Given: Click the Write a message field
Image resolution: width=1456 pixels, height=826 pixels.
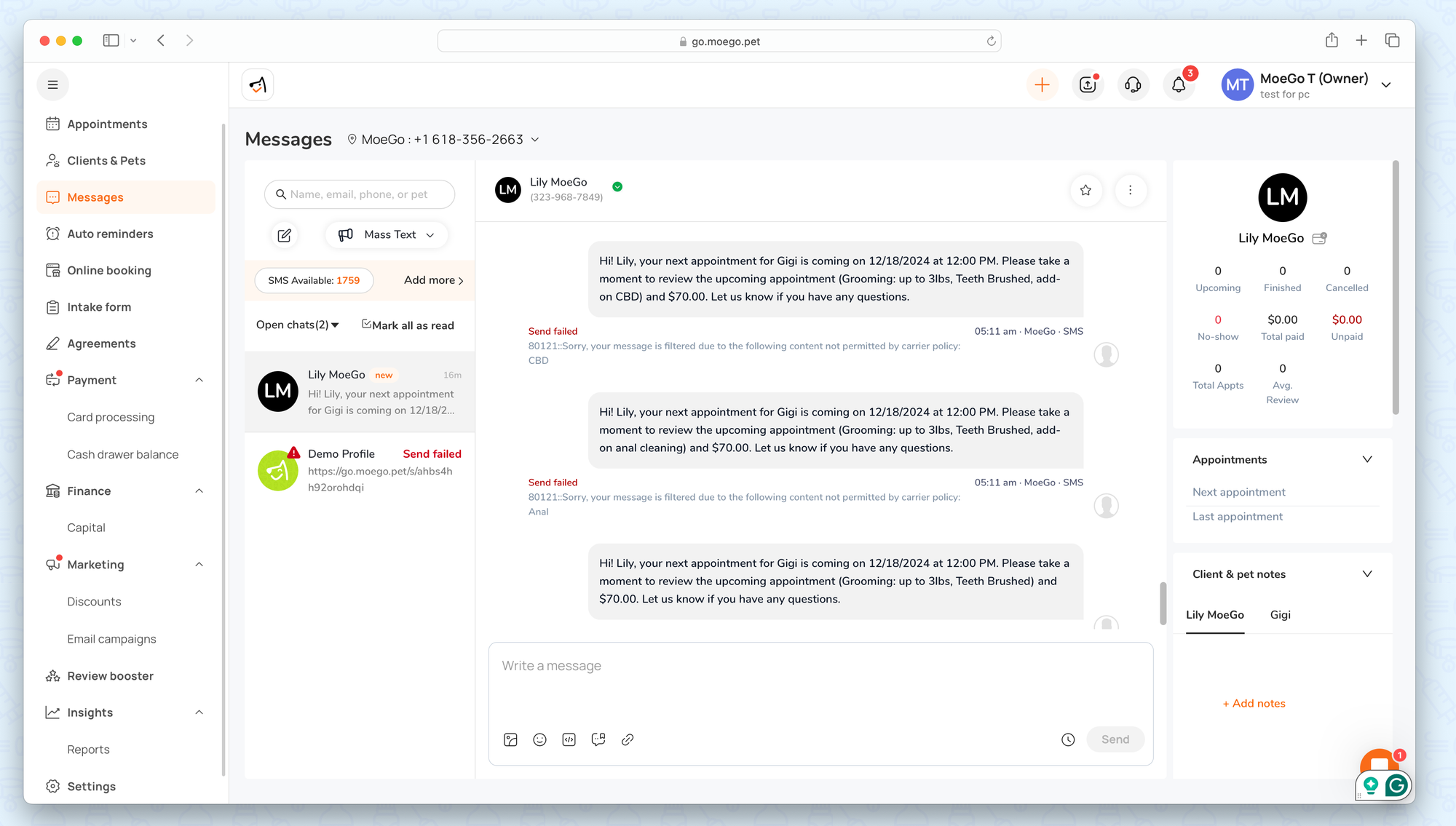Looking at the screenshot, I should click(x=819, y=680).
